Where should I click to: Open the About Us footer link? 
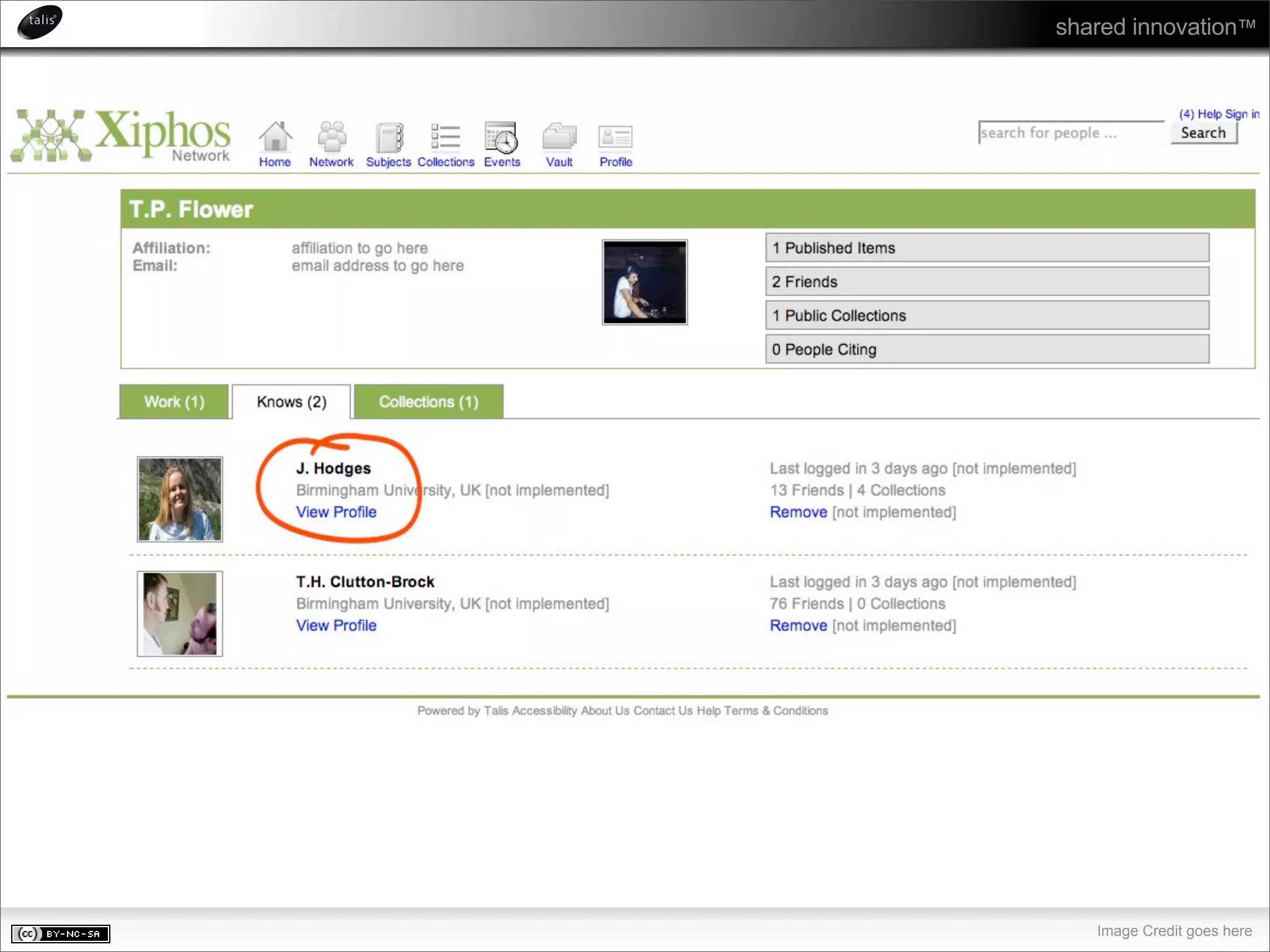pyautogui.click(x=605, y=711)
